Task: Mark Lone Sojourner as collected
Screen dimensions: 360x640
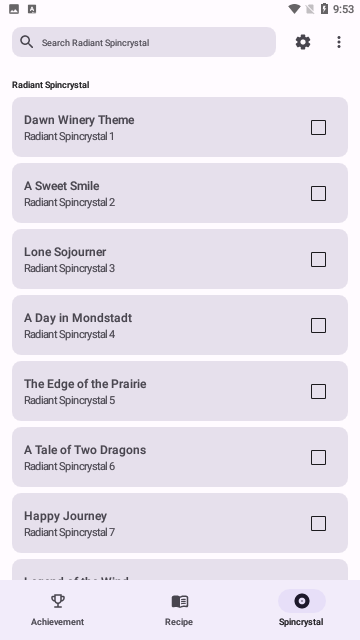Action: 318,259
